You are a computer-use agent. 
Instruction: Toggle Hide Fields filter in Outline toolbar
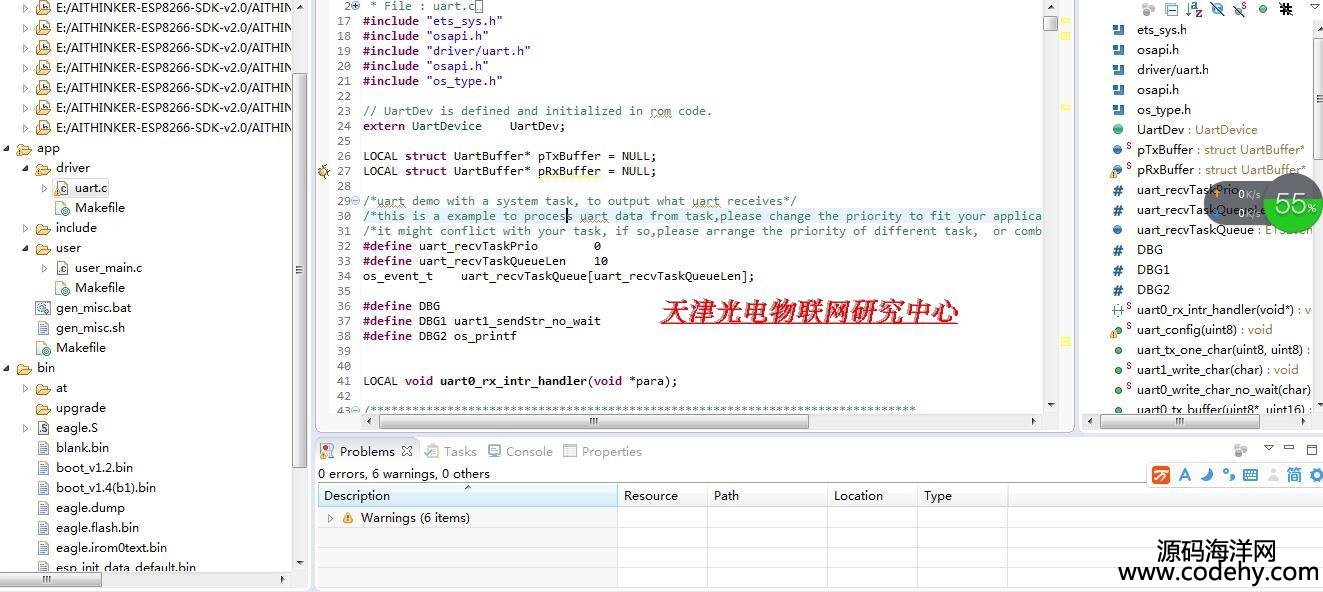(1217, 9)
